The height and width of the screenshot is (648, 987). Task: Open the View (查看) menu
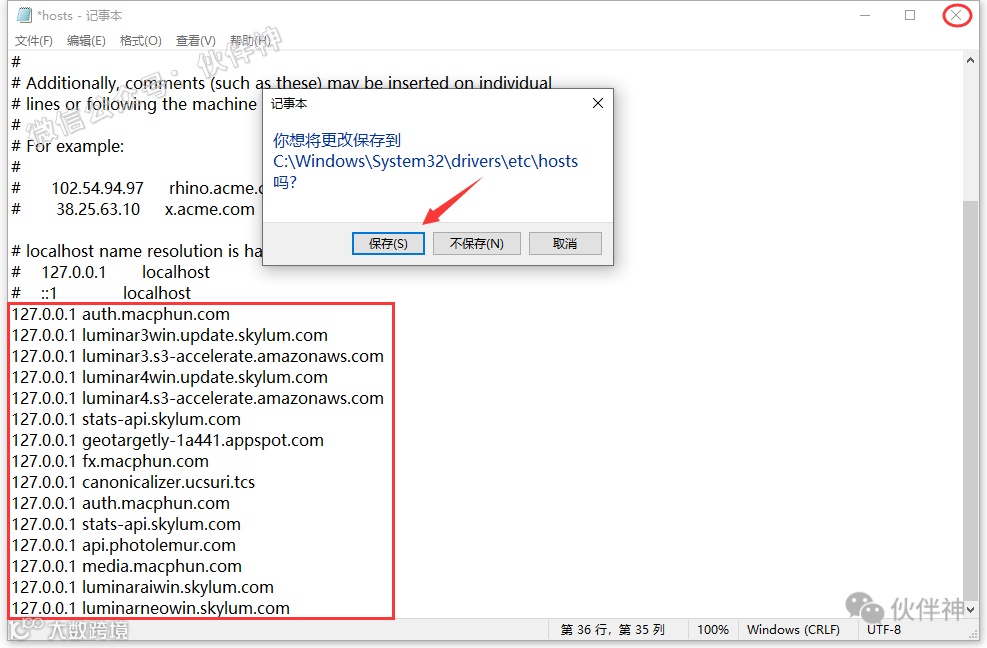tap(195, 41)
